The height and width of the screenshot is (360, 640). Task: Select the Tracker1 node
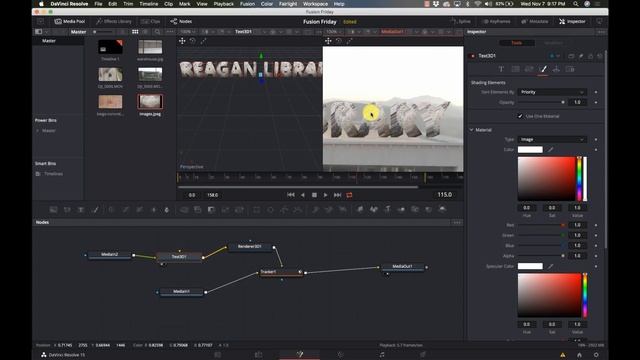point(281,272)
